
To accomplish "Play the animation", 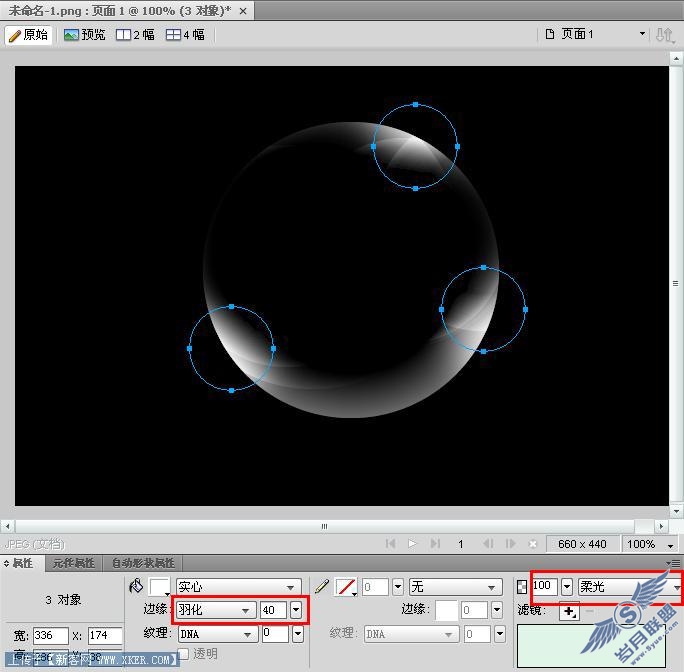I will point(412,544).
